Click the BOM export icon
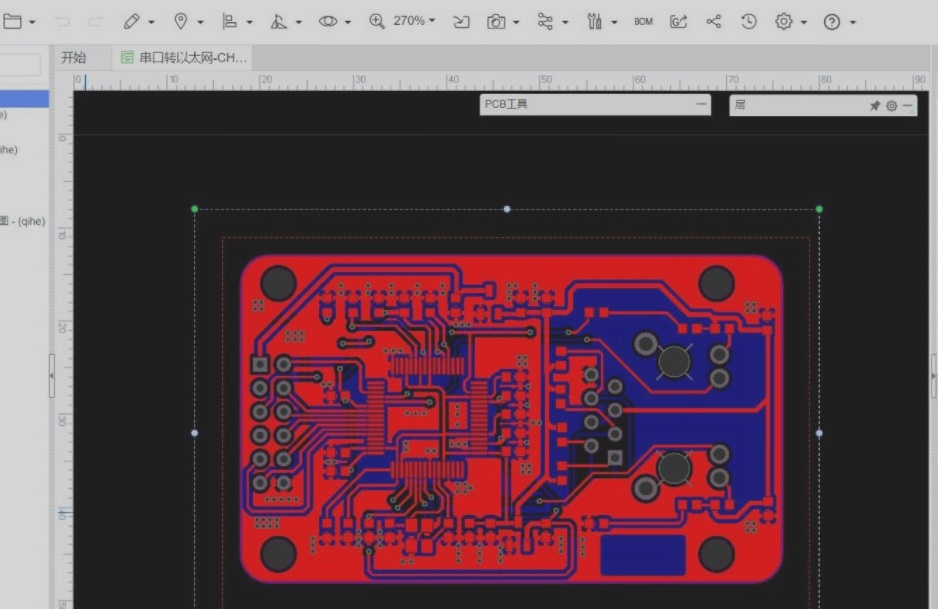Image resolution: width=938 pixels, height=609 pixels. click(x=642, y=20)
